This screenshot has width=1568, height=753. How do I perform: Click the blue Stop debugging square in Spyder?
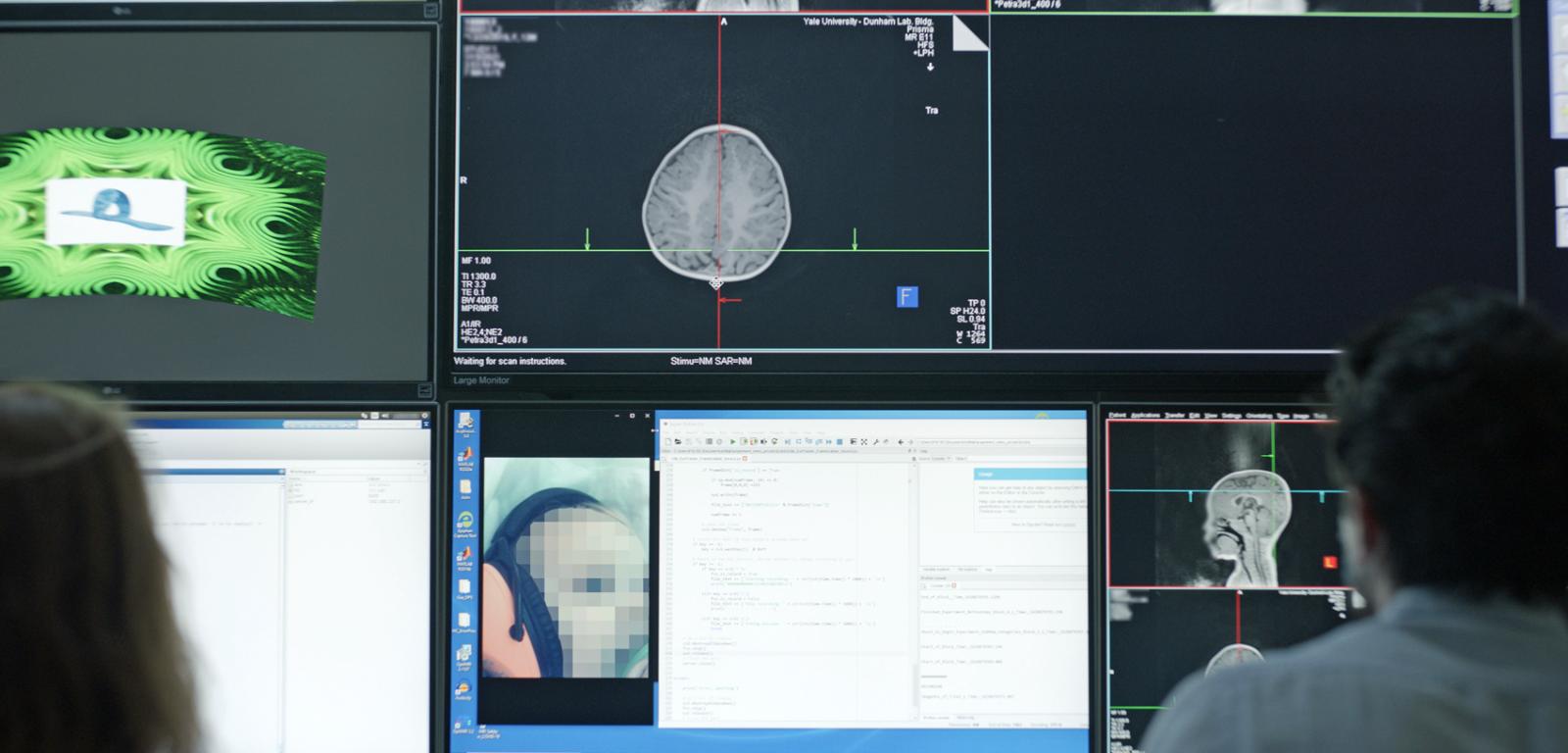point(839,442)
